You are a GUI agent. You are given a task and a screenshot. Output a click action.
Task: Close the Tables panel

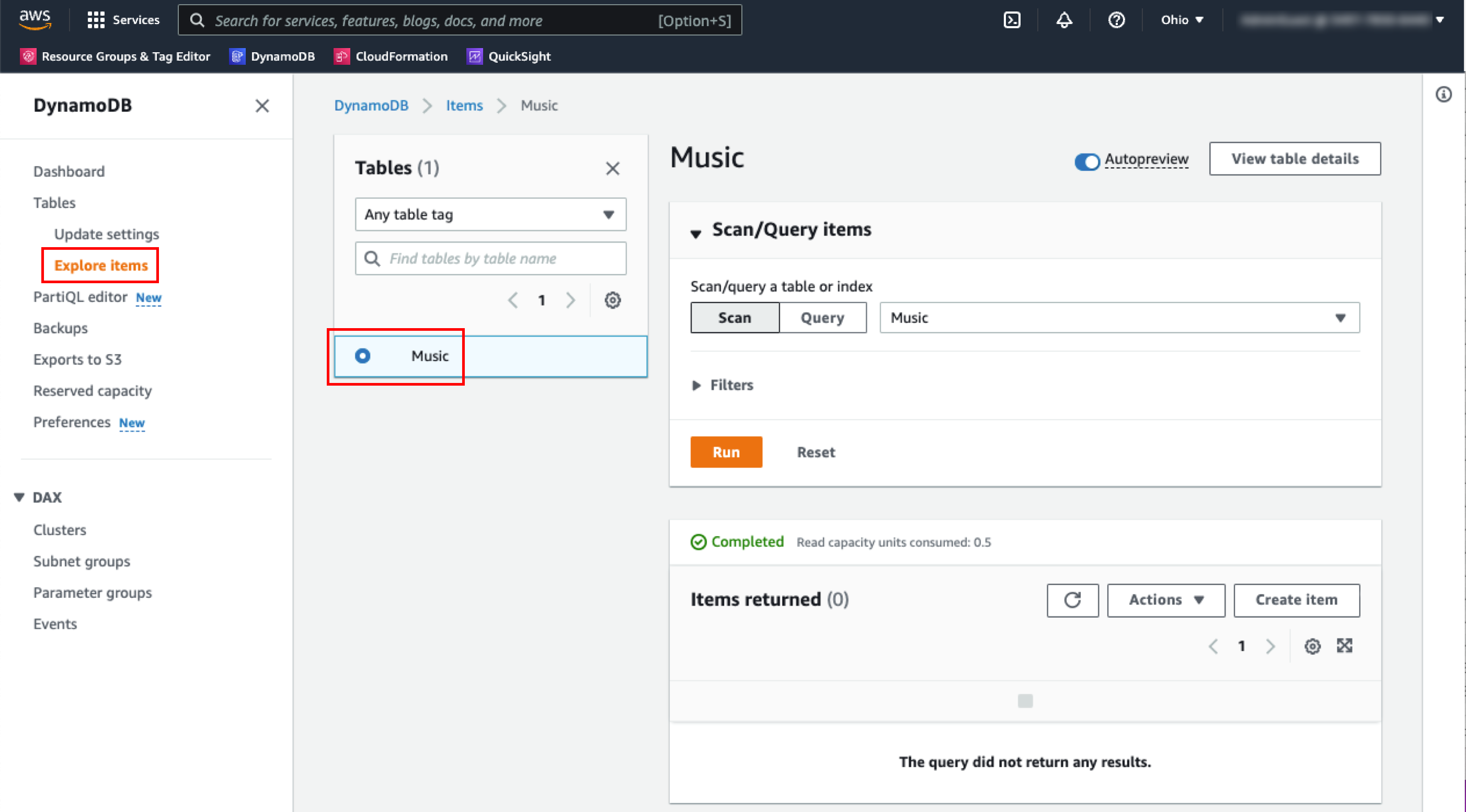tap(612, 168)
